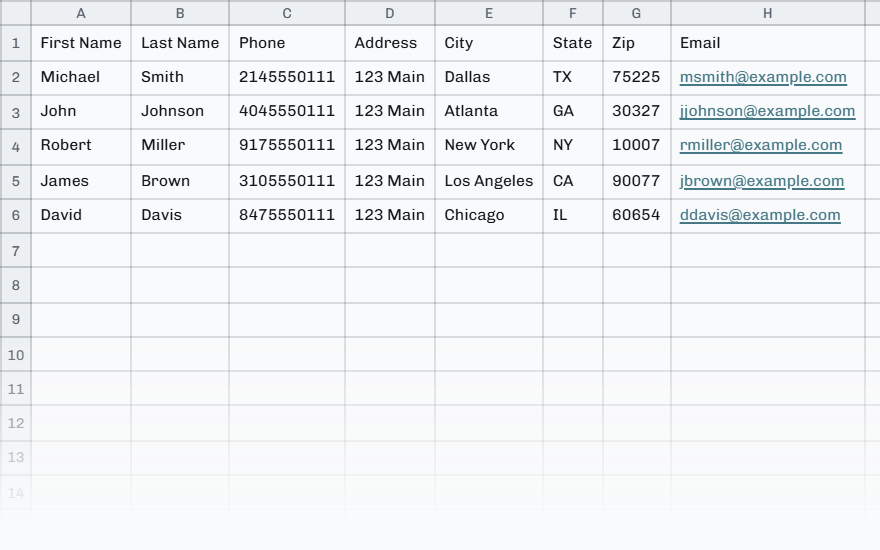Image resolution: width=880 pixels, height=550 pixels.
Task: Select row 12 header
Action: pyautogui.click(x=16, y=423)
